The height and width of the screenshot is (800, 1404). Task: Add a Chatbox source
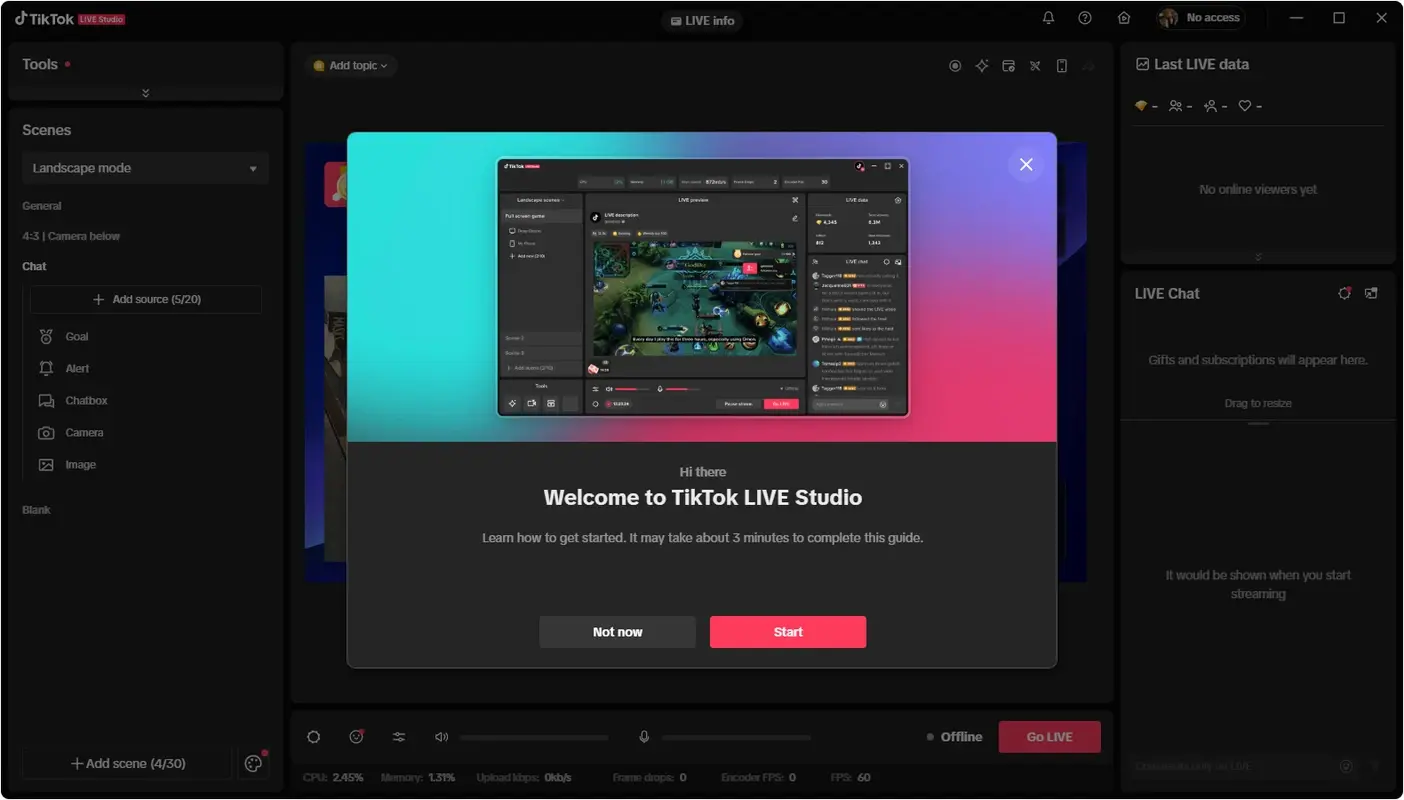[x=84, y=400]
